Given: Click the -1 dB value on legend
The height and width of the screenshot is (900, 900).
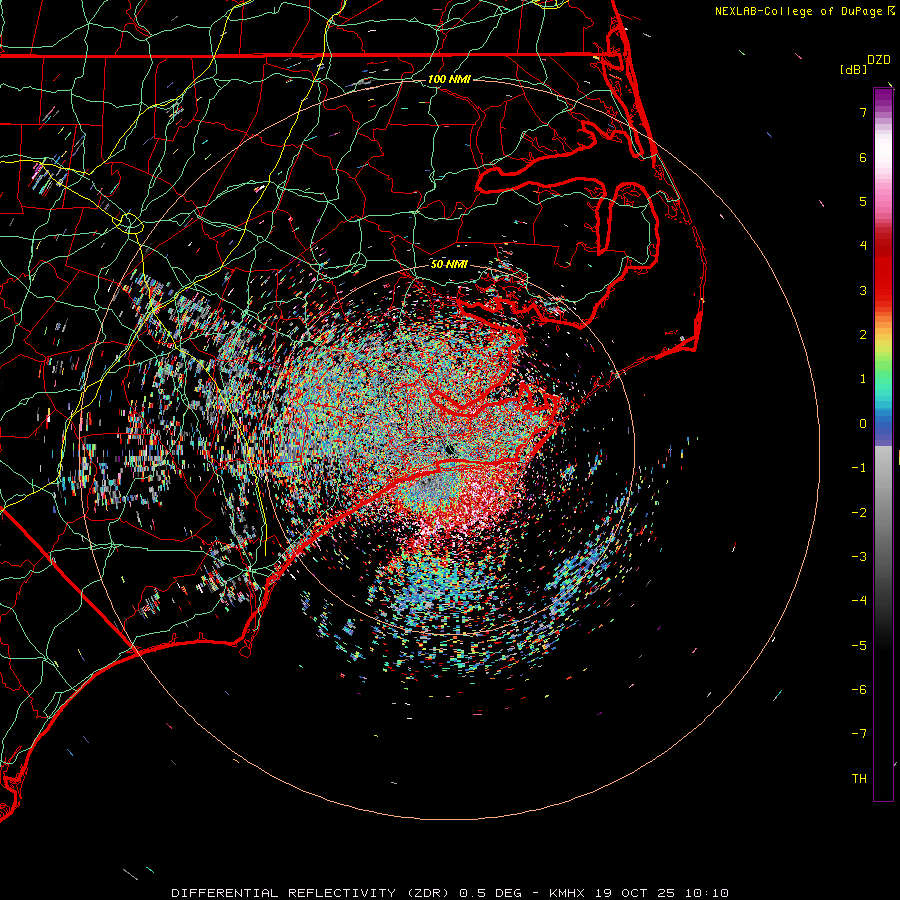Looking at the screenshot, I should click(x=859, y=468).
